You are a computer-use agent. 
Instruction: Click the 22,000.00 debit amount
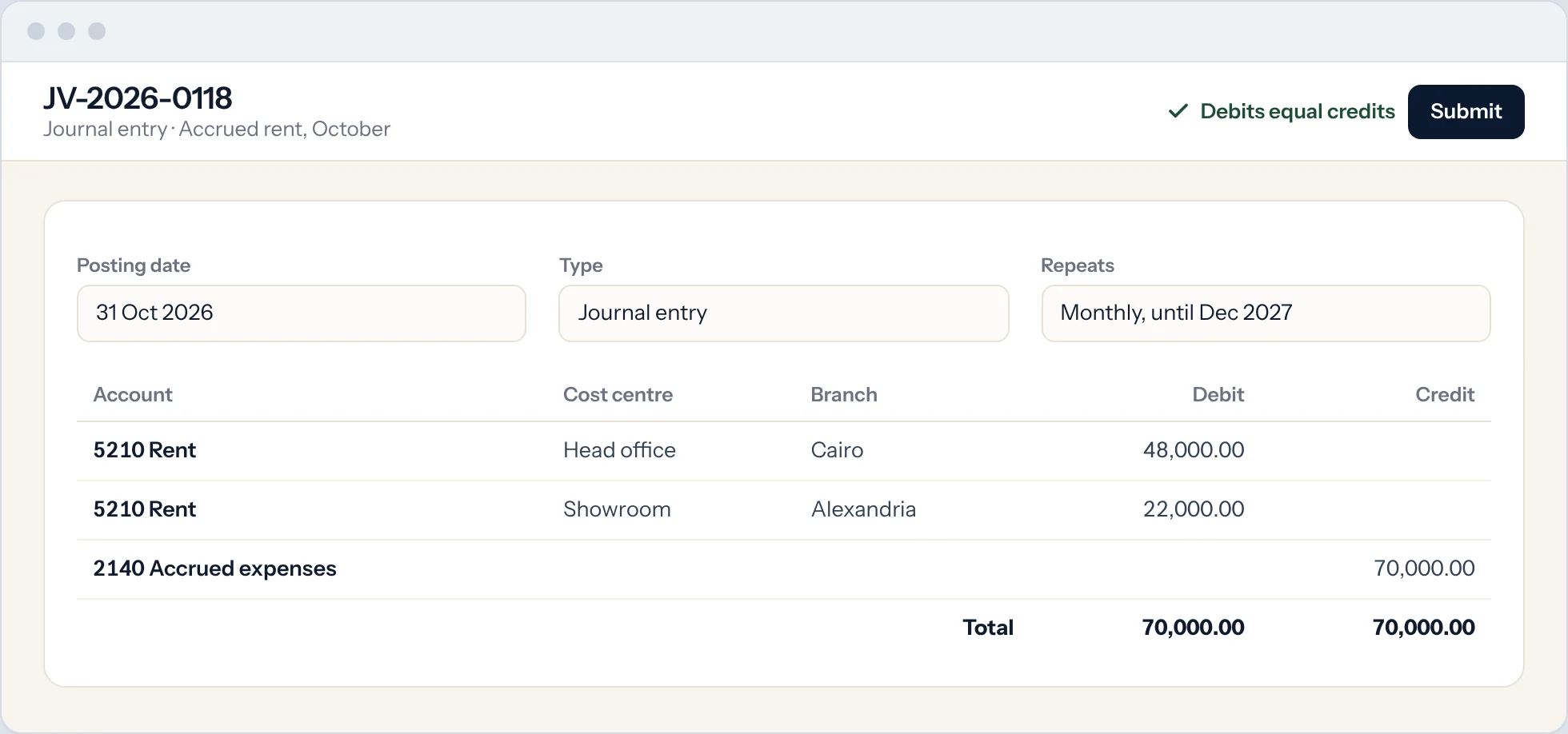click(1194, 509)
